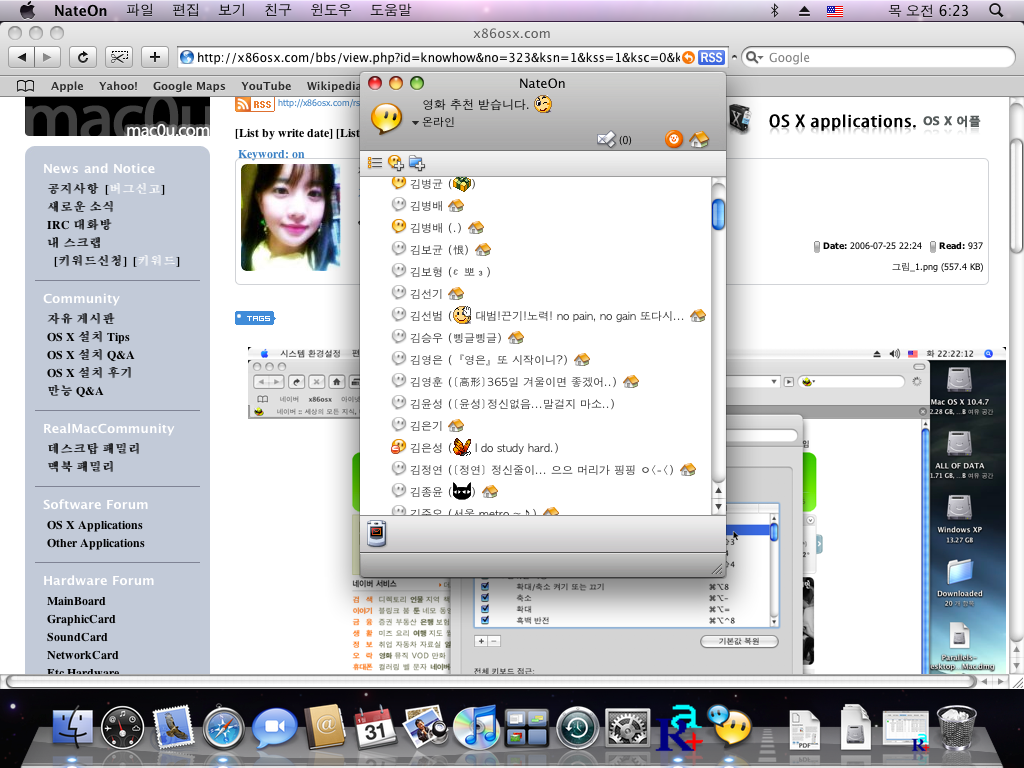Click the Bluetooth icon in the menu bar
1024x768 pixels.
coord(775,10)
